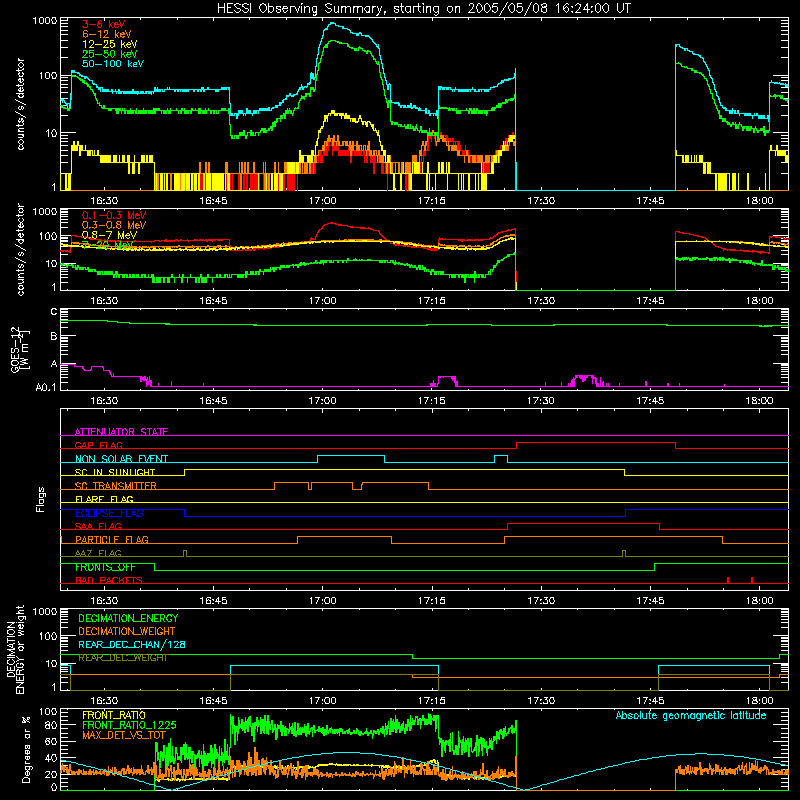
Task: Click the 18:00 tick under the decimation panel
Action: [x=759, y=701]
